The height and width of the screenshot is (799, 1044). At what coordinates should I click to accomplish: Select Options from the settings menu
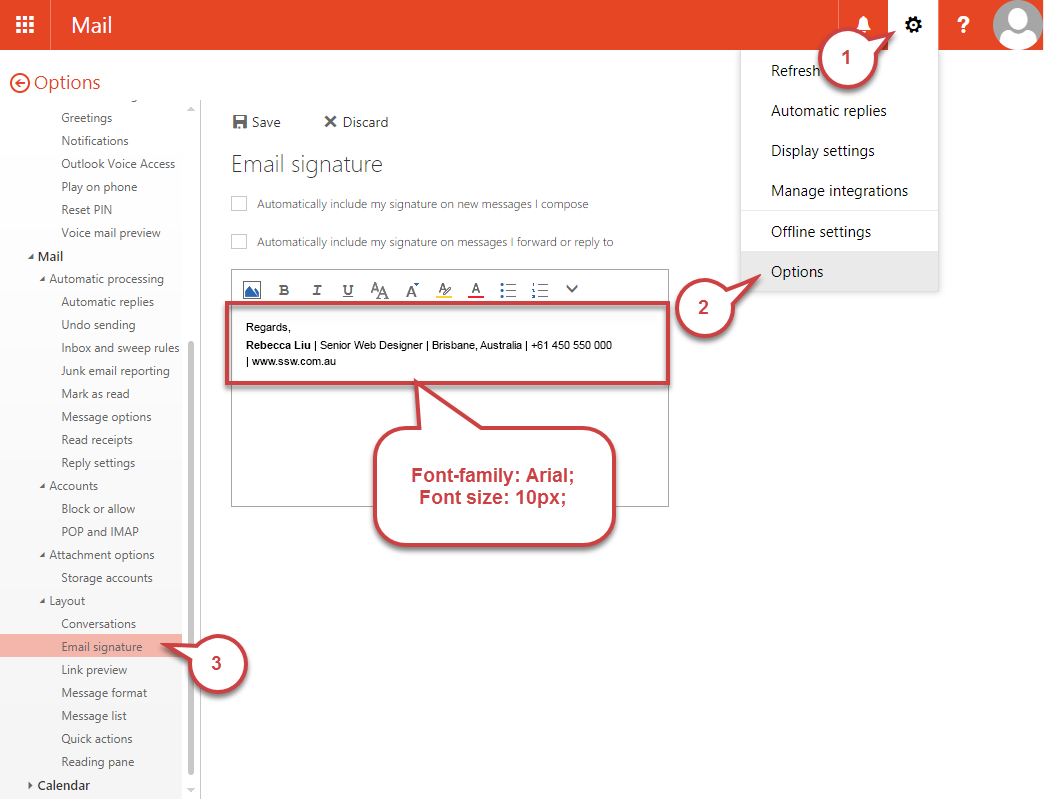pos(797,272)
